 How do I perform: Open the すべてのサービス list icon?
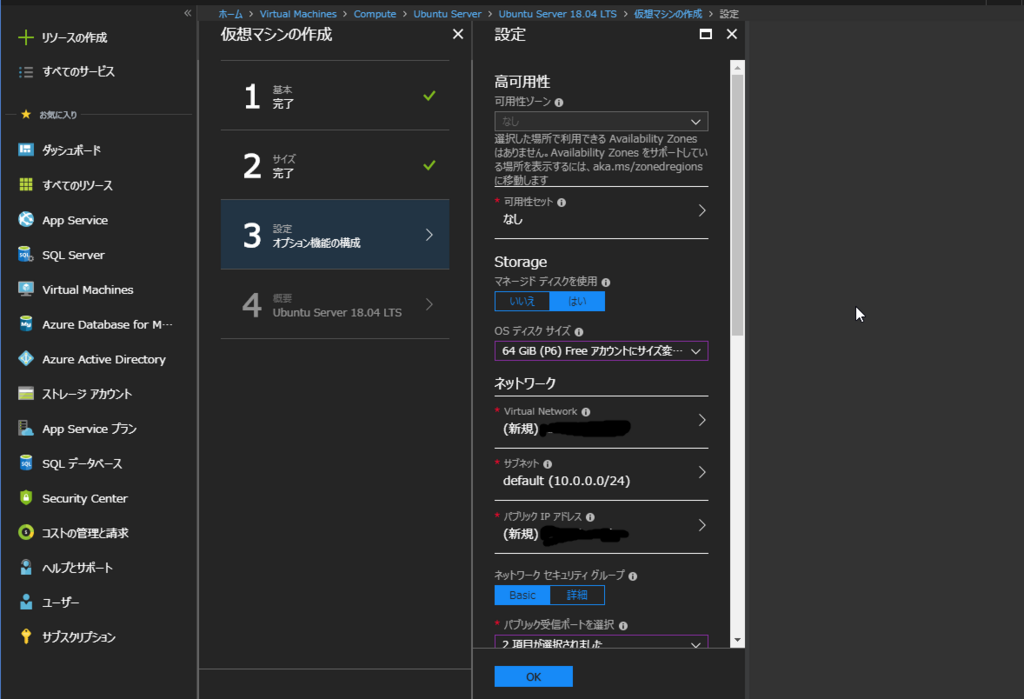click(x=25, y=72)
